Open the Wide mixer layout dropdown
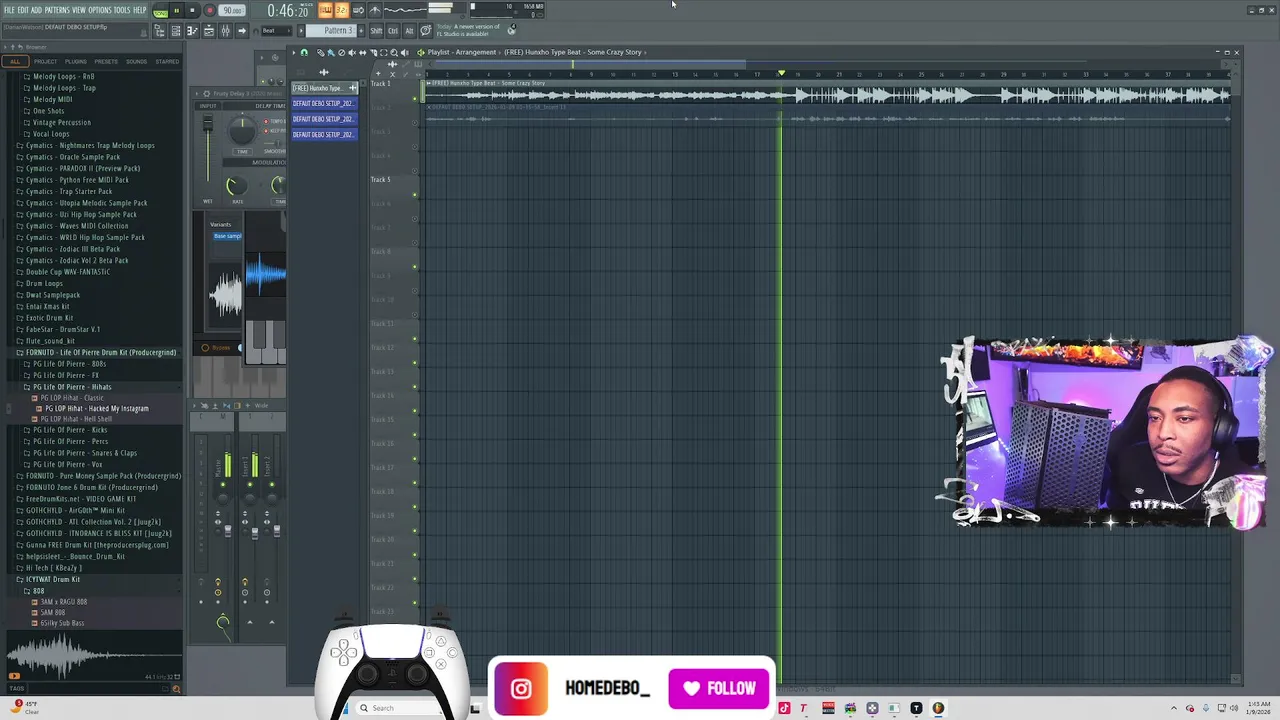Viewport: 1280px width, 720px height. click(x=261, y=406)
